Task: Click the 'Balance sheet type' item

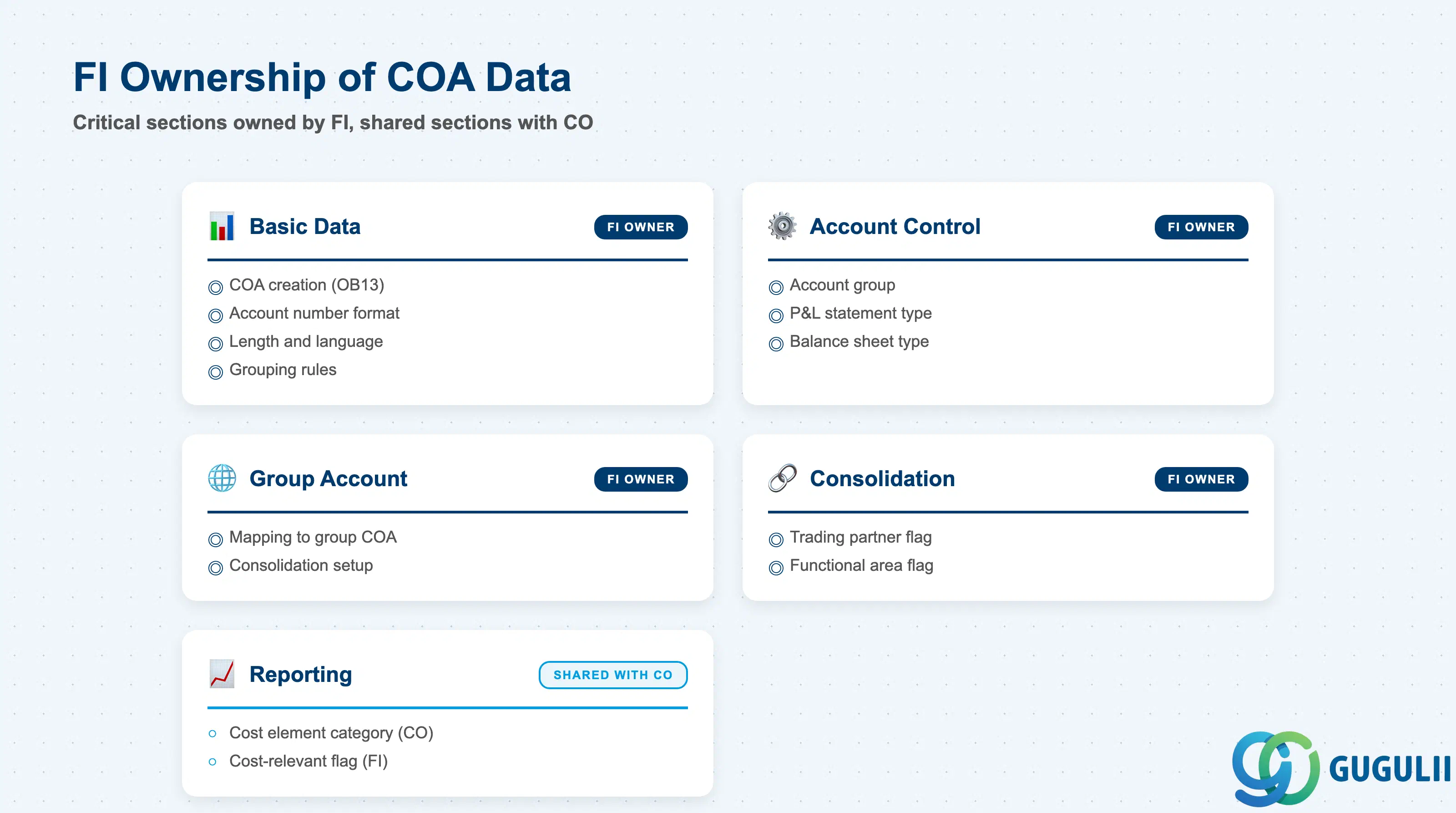Action: (x=859, y=341)
